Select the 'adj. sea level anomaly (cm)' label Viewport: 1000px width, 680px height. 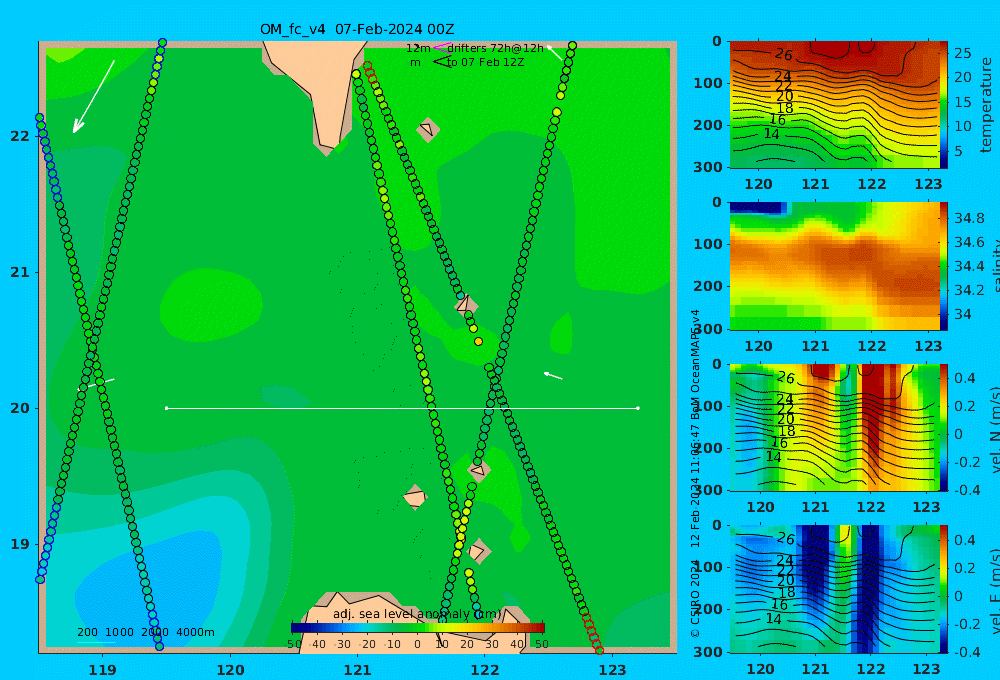pyautogui.click(x=417, y=614)
